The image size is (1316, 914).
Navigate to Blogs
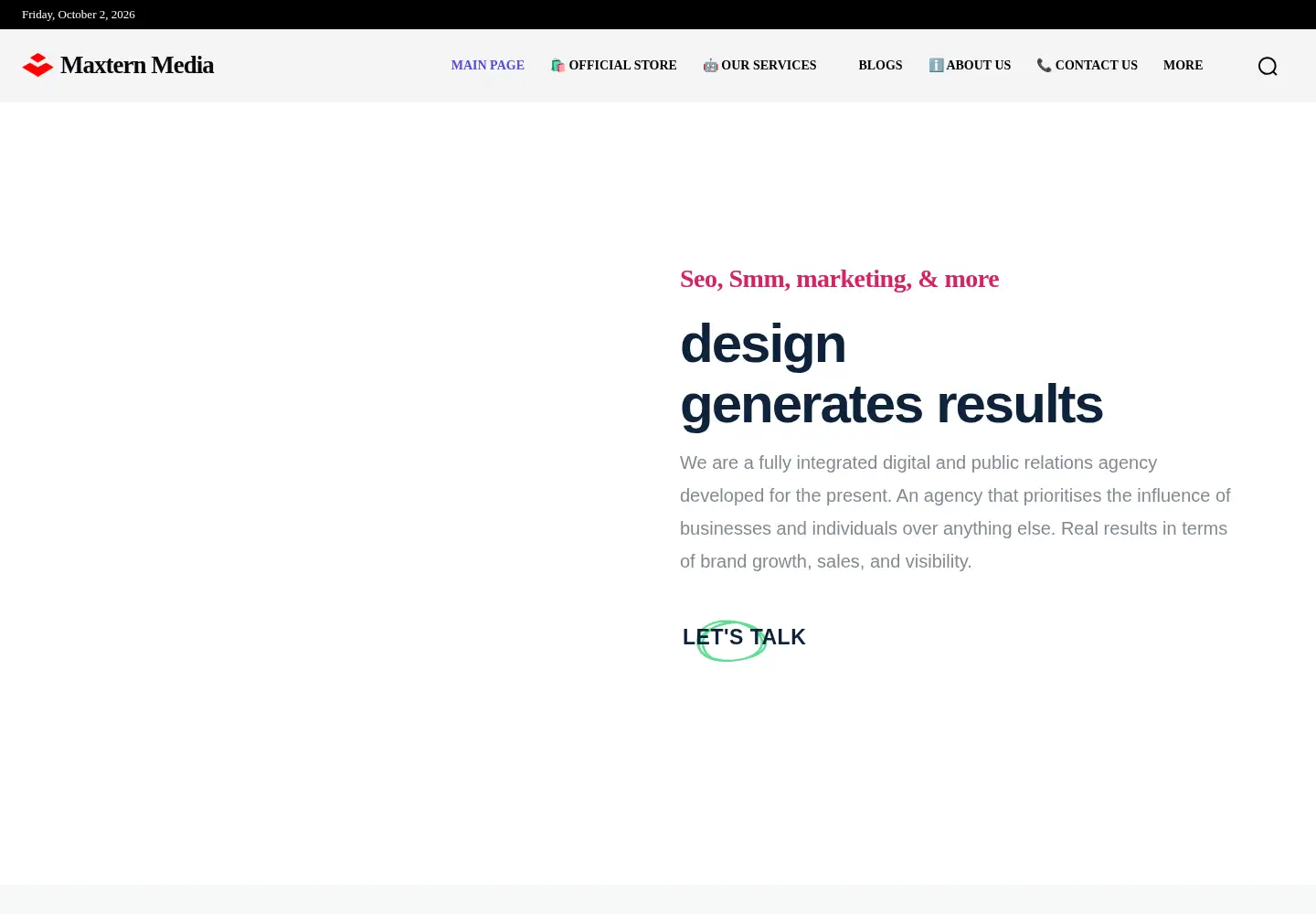[880, 65]
